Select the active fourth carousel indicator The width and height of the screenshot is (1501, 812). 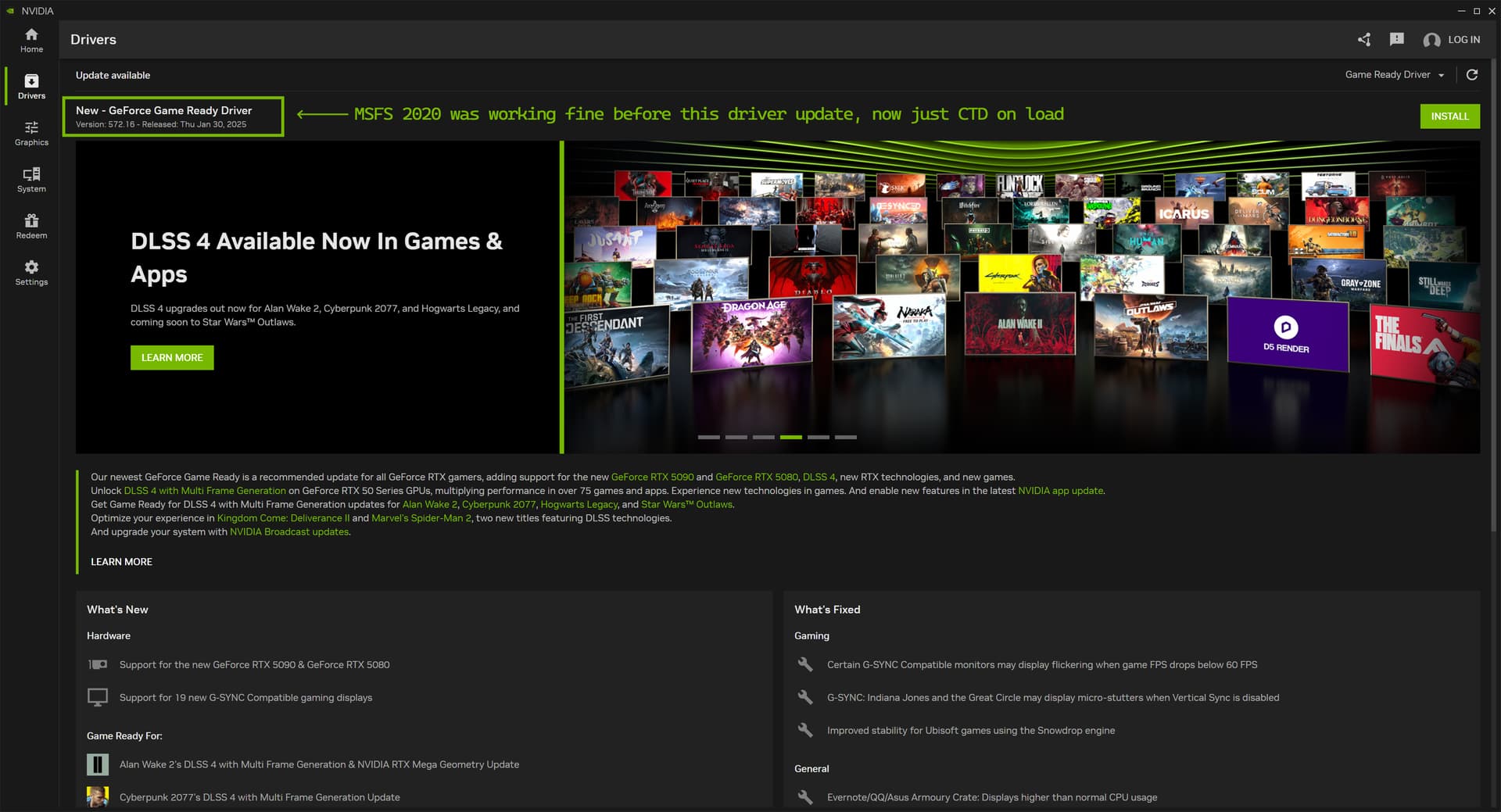tap(790, 437)
